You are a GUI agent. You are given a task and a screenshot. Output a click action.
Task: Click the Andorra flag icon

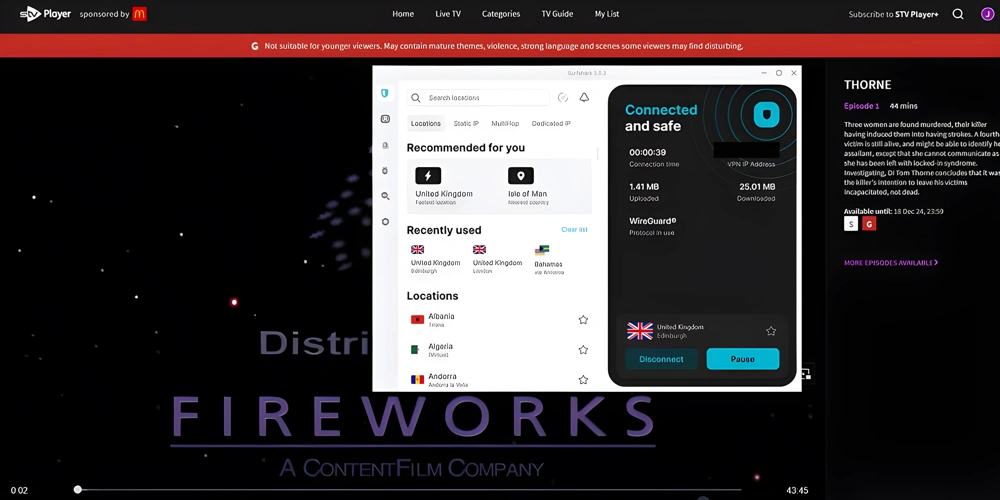(417, 379)
